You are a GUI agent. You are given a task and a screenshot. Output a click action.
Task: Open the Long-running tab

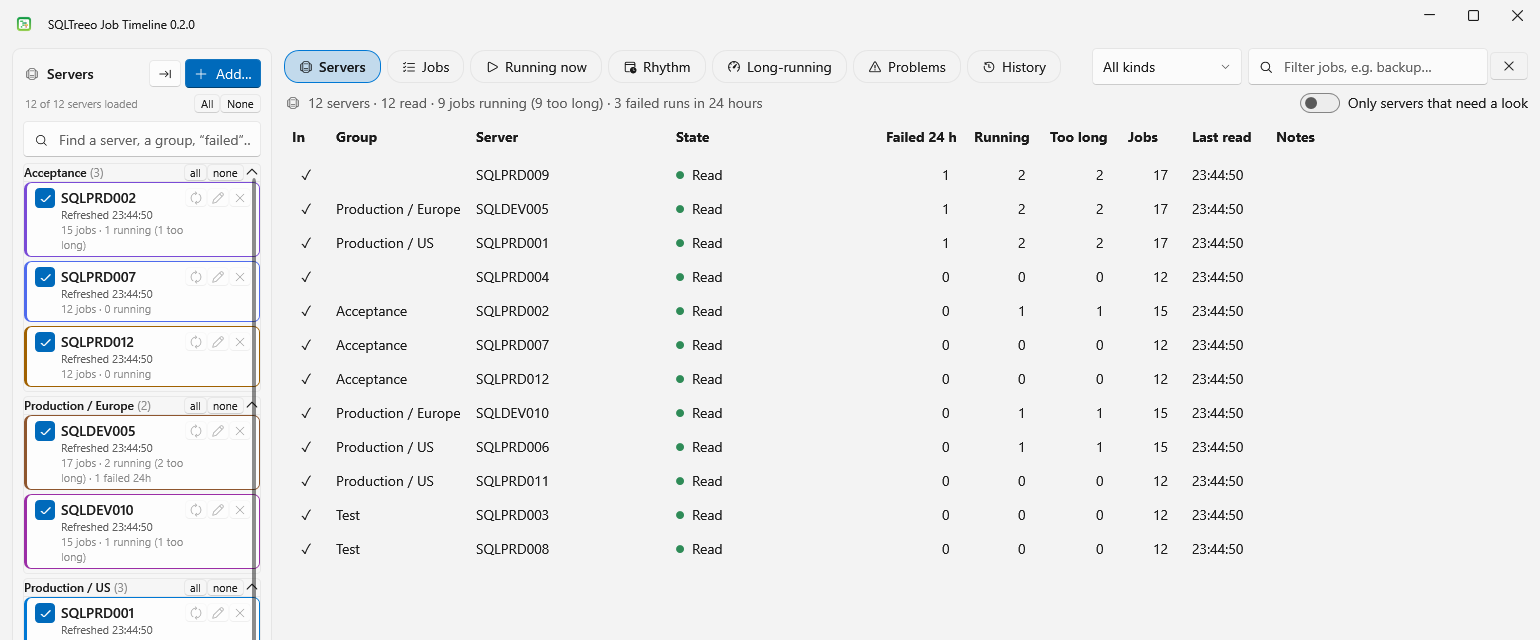tap(779, 67)
